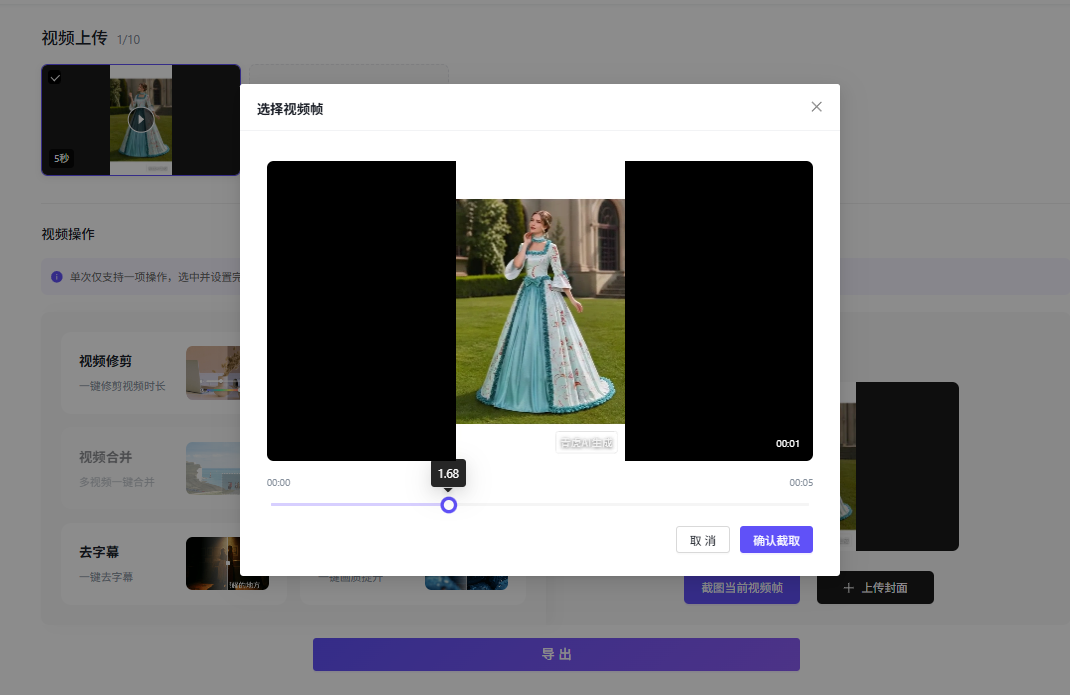
Task: Select the 视频修剪 option card
Action: pos(150,373)
